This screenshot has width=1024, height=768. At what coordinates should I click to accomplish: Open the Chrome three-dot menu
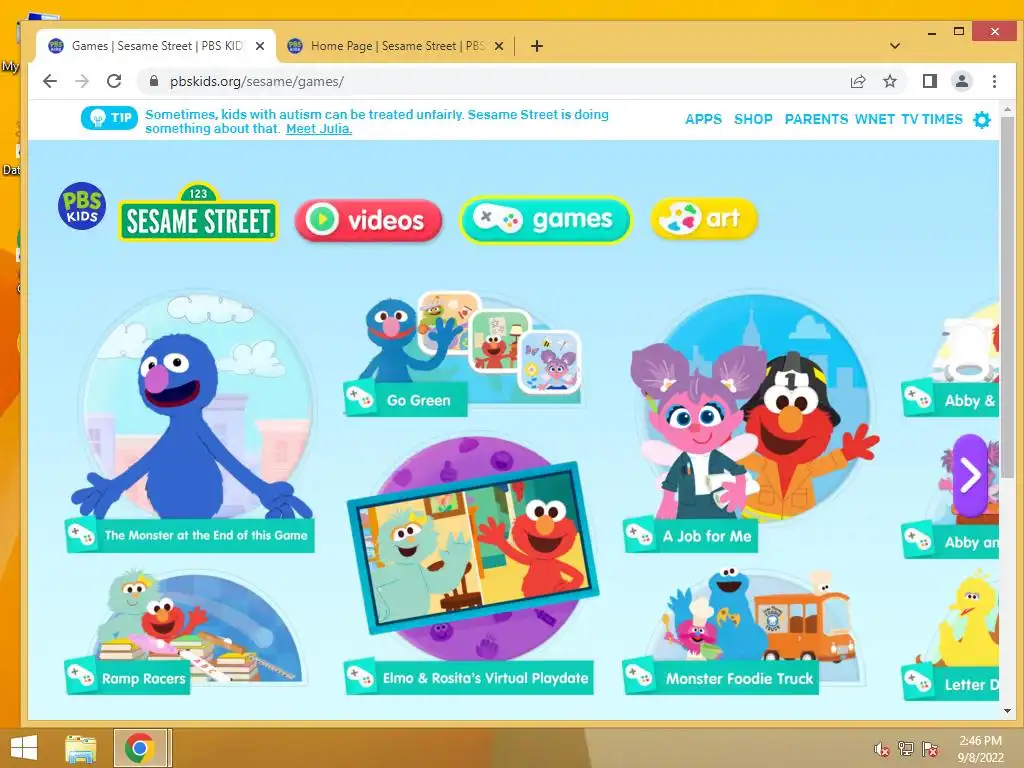tap(994, 81)
